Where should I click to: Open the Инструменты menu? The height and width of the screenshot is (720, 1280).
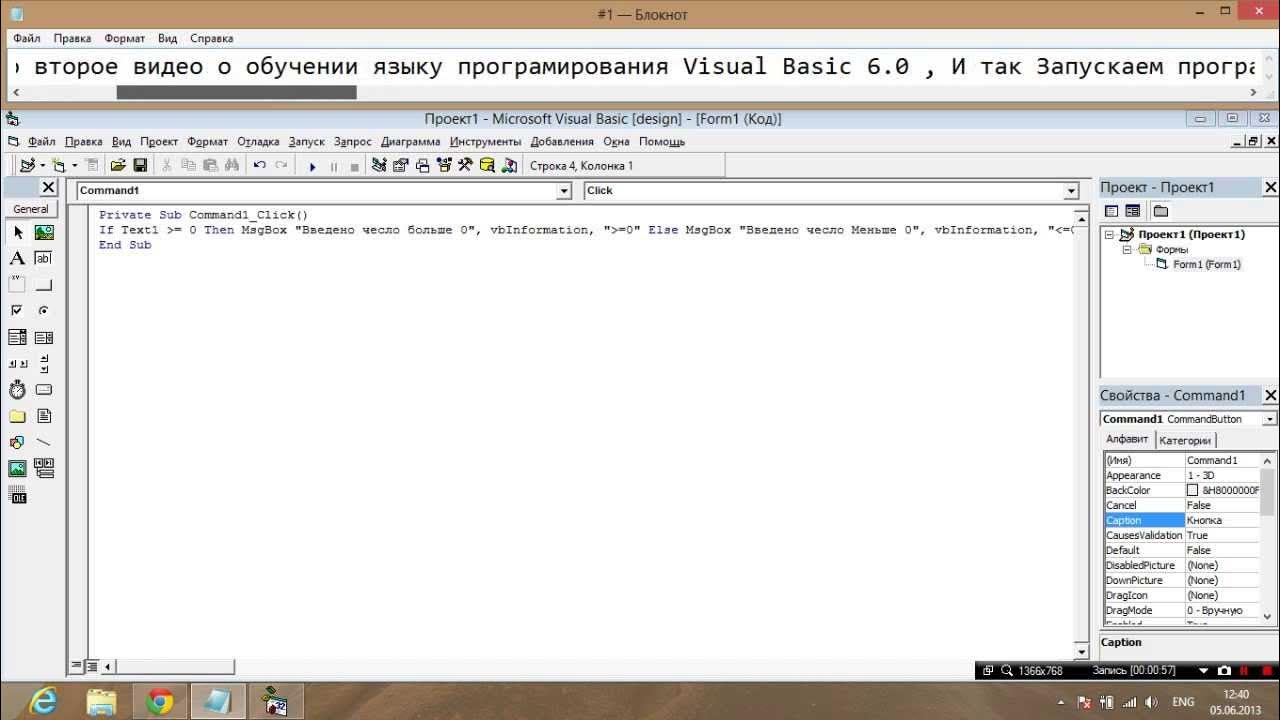(x=485, y=142)
